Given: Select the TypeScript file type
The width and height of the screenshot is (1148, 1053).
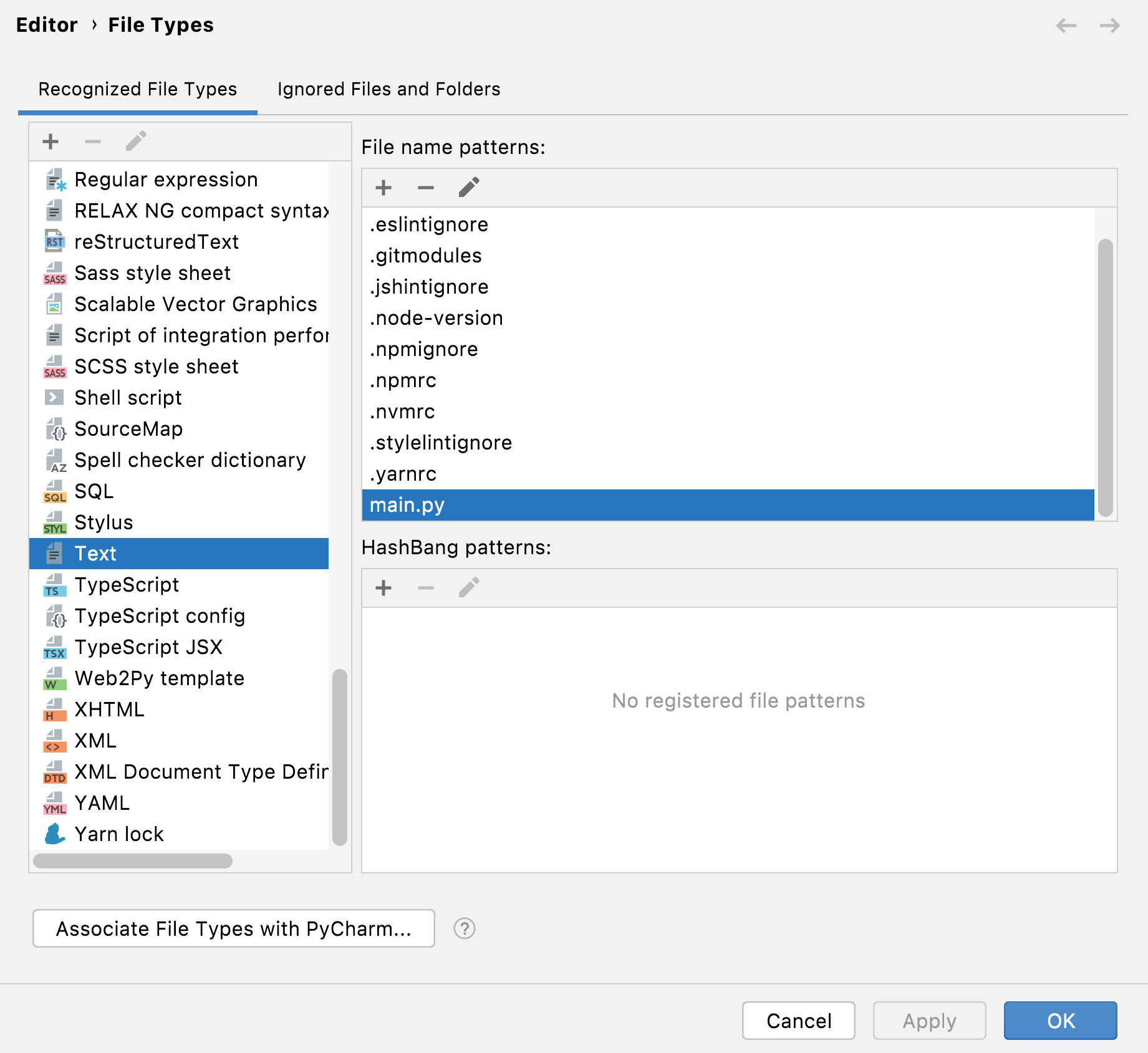Looking at the screenshot, I should [x=126, y=584].
